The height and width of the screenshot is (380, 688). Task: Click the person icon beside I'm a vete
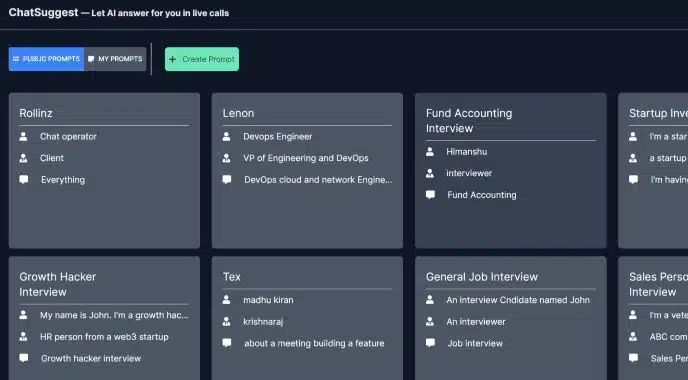coord(633,315)
